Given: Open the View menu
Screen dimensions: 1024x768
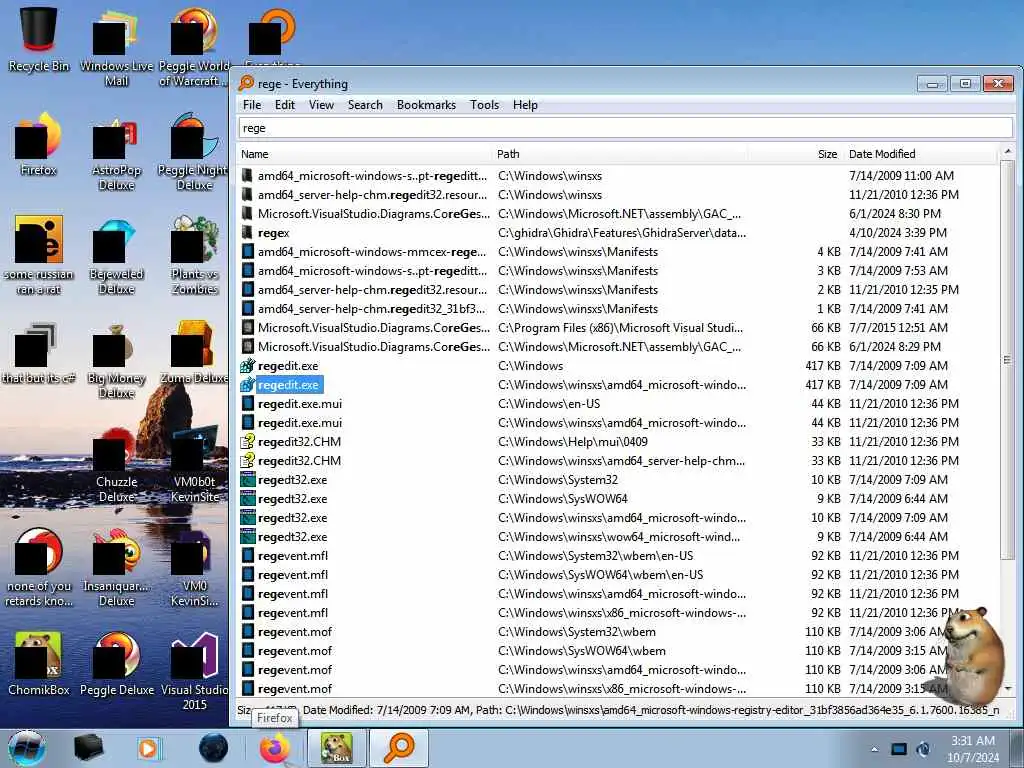Looking at the screenshot, I should click(321, 105).
